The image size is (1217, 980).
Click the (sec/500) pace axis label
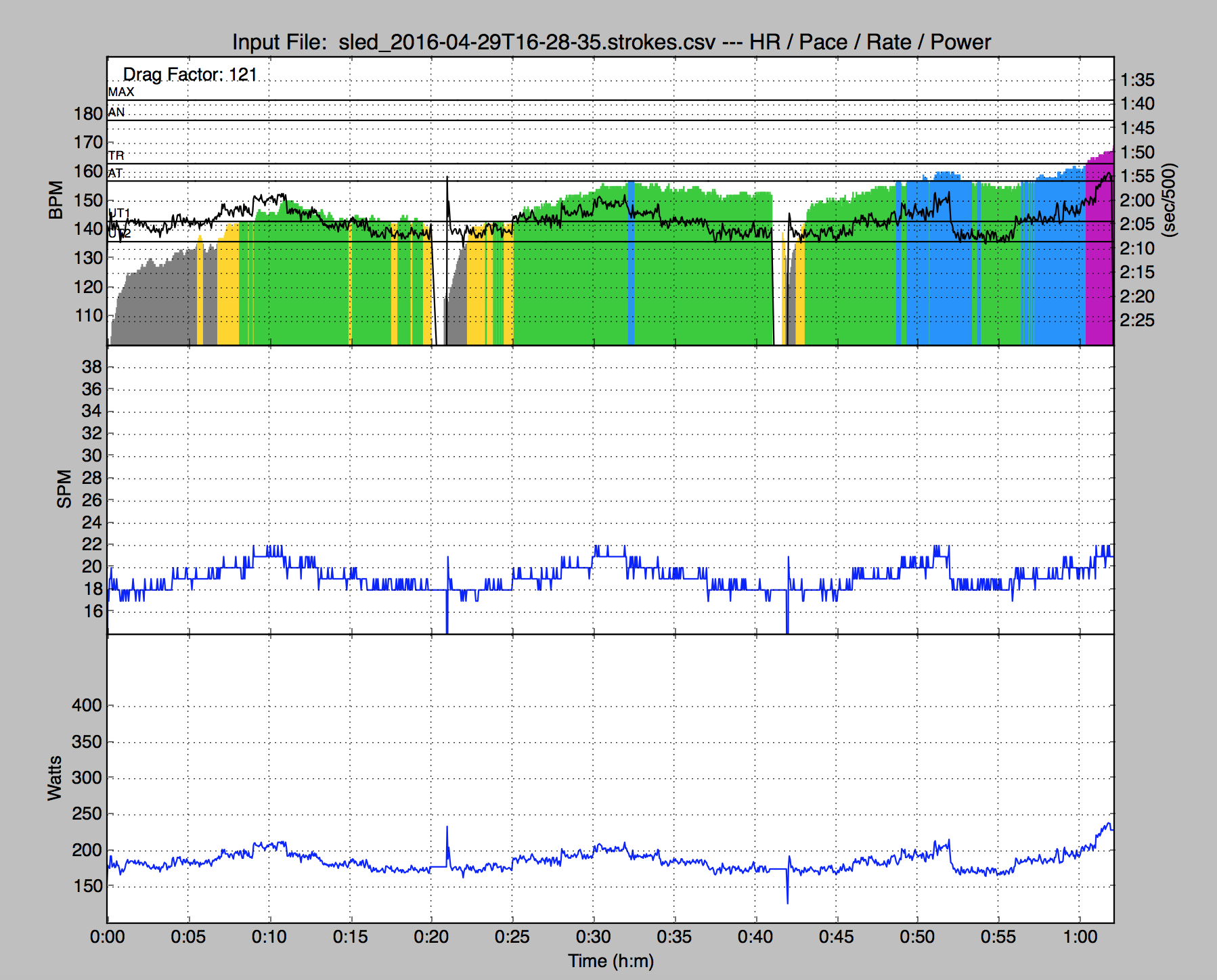pos(1169,200)
